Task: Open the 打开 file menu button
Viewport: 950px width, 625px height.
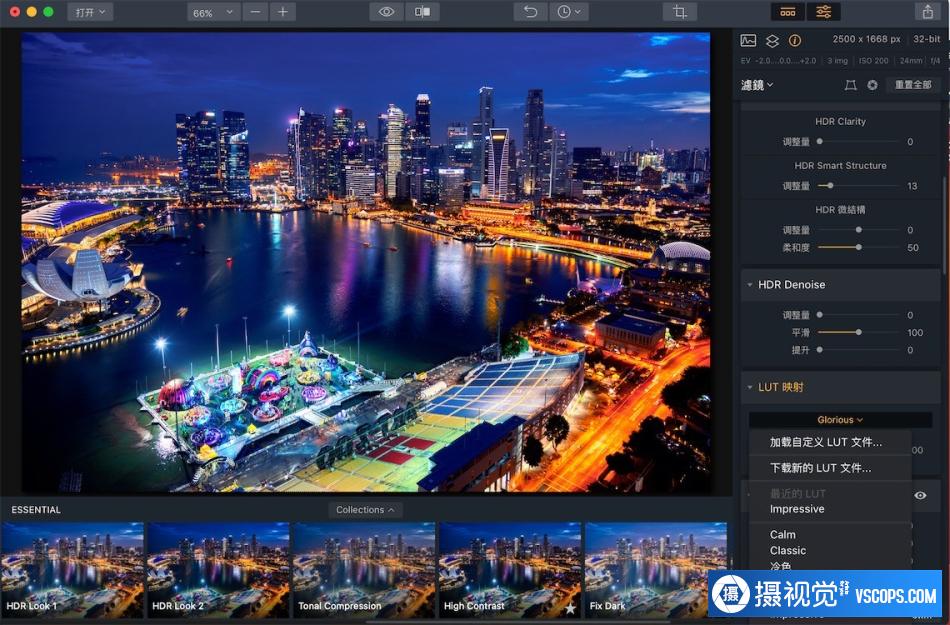Action: (x=90, y=12)
